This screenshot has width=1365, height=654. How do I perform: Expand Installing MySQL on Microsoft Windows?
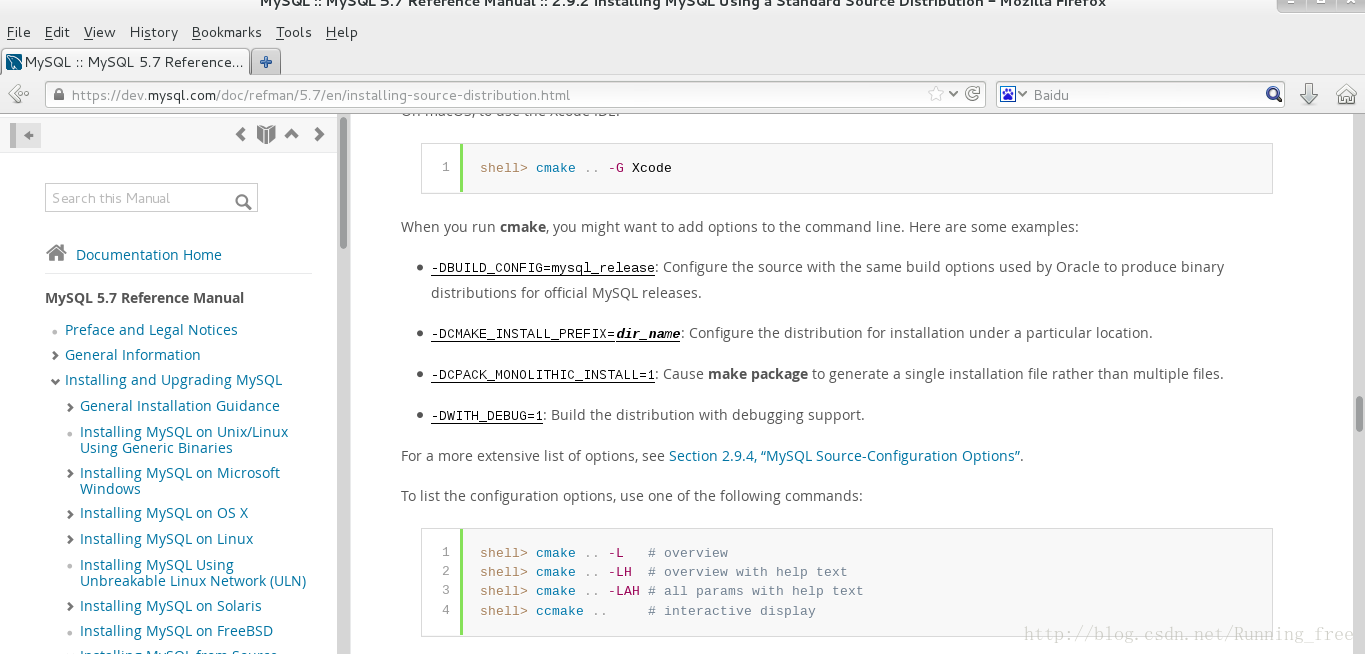70,474
